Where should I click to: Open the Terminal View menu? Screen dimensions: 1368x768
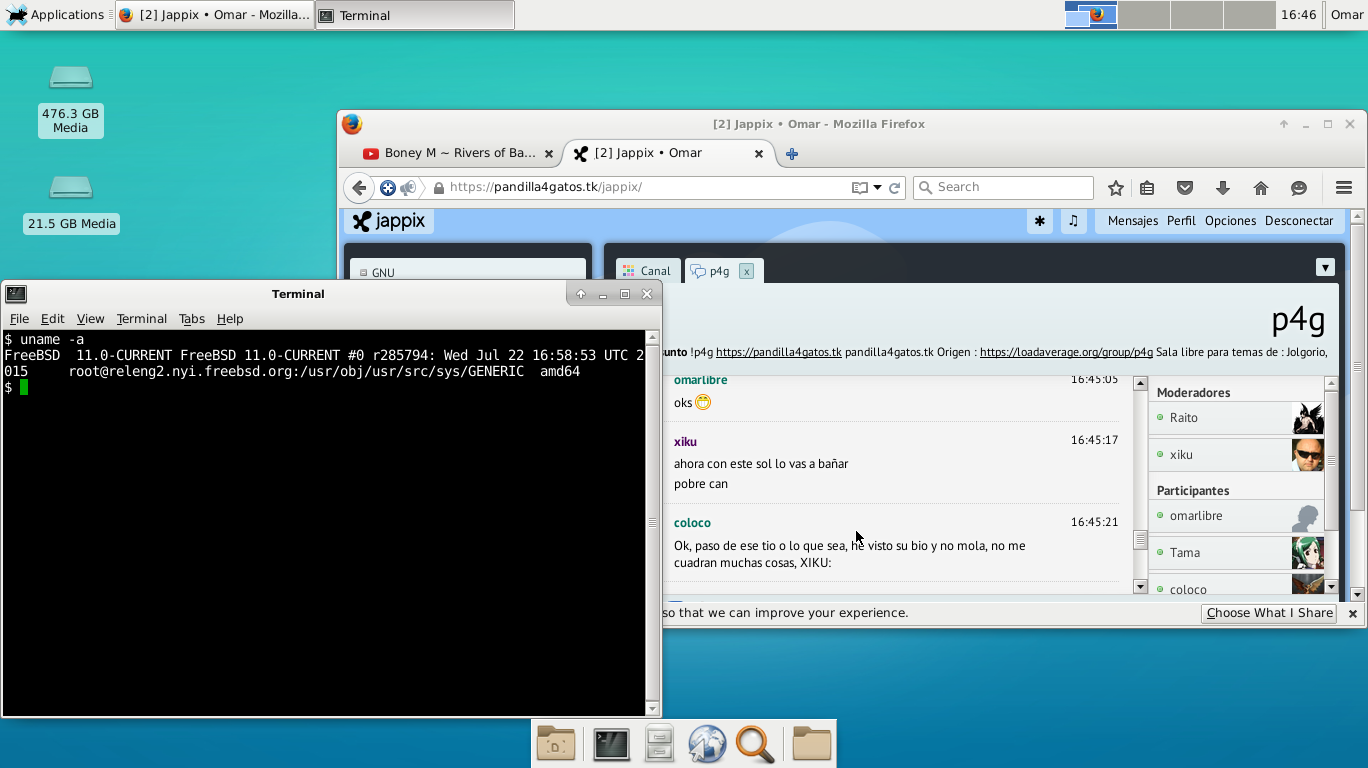tap(90, 319)
